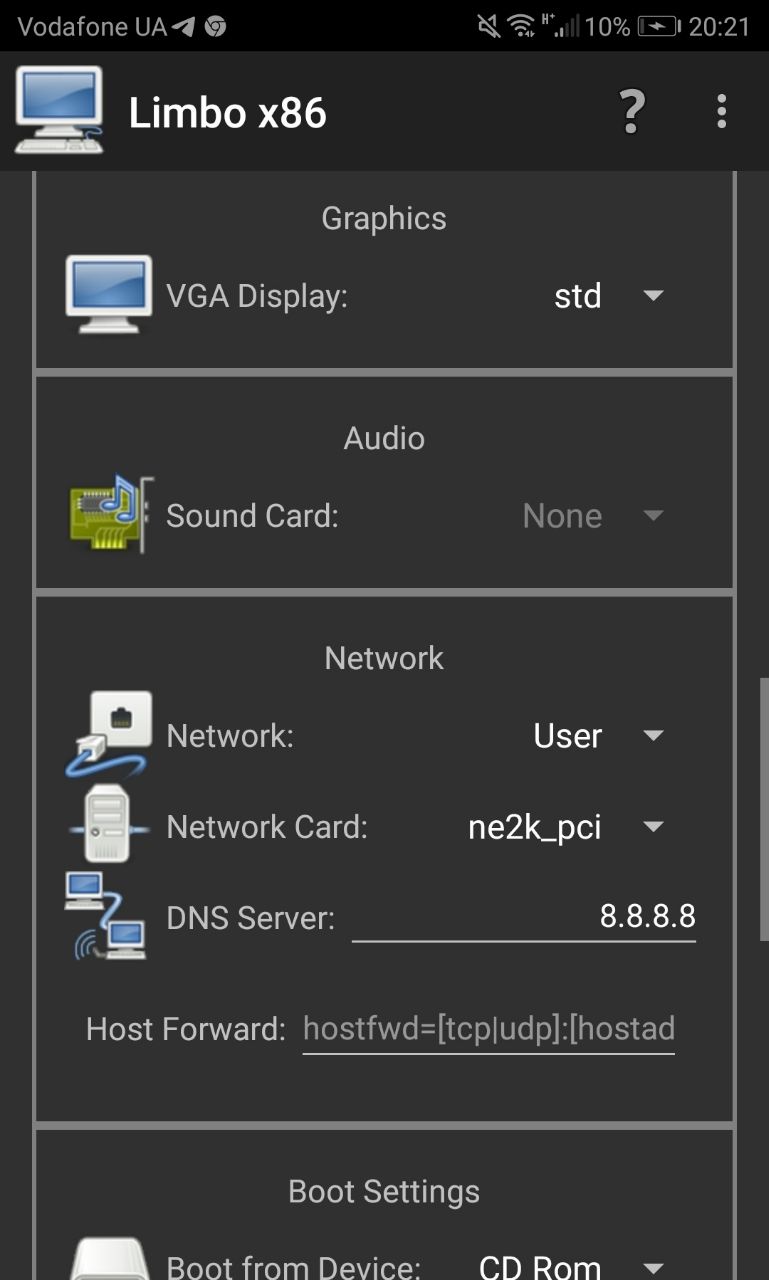Tap the Sound Card: label
The image size is (769, 1280).
point(252,516)
